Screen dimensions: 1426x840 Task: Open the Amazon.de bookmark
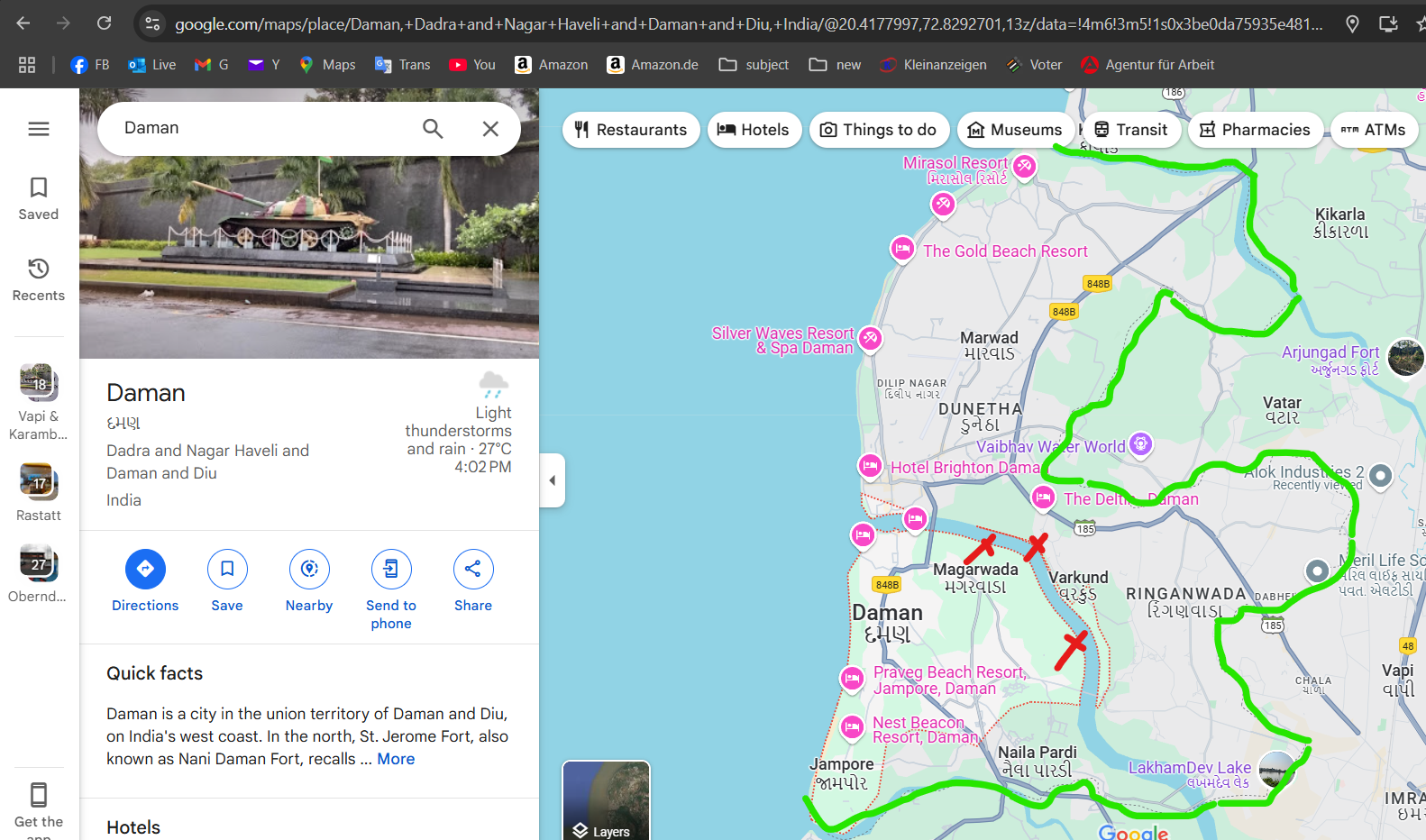[653, 65]
